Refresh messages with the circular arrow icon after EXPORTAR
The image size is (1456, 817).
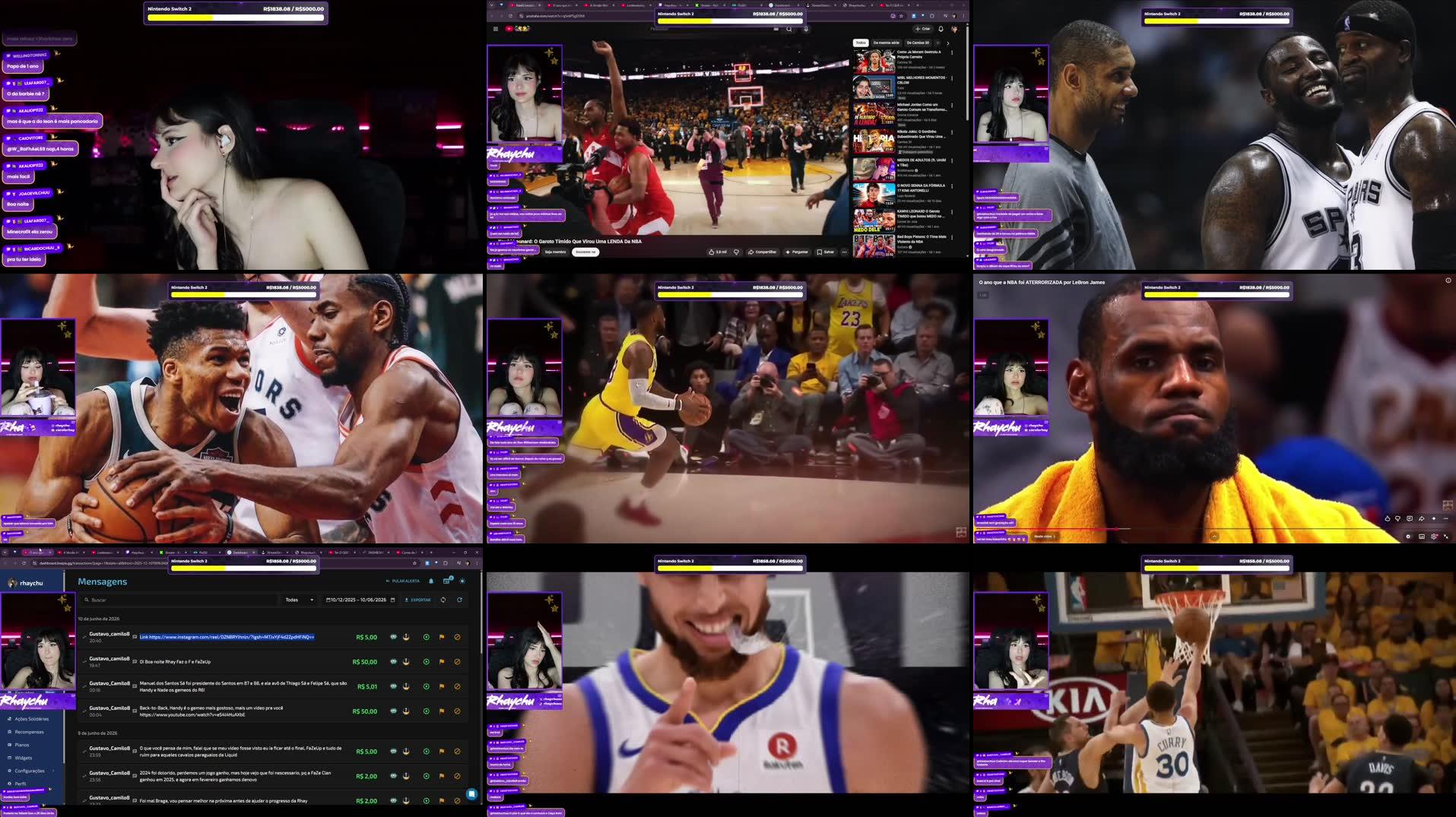coord(459,600)
